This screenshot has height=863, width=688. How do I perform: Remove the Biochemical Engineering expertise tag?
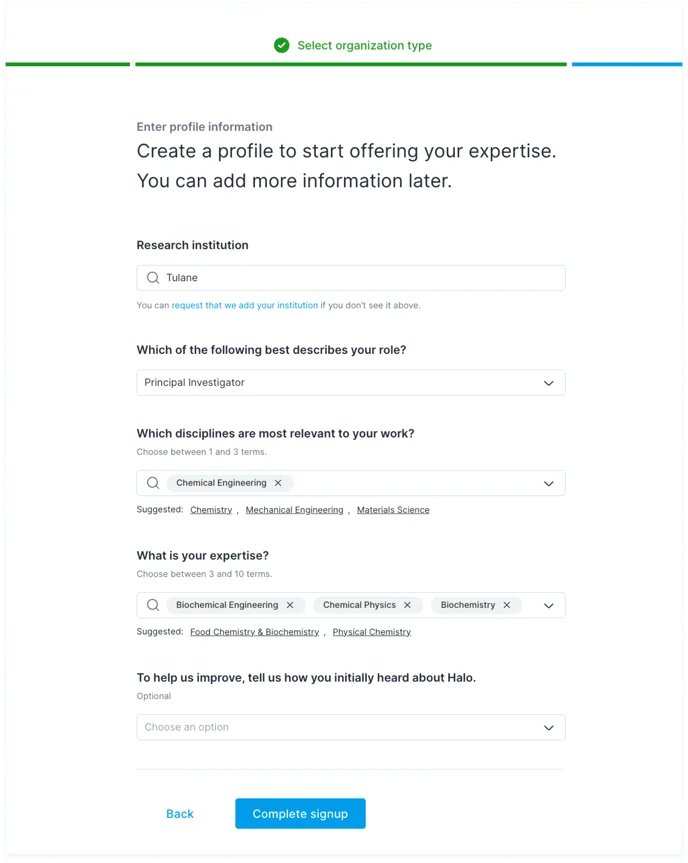(x=290, y=605)
